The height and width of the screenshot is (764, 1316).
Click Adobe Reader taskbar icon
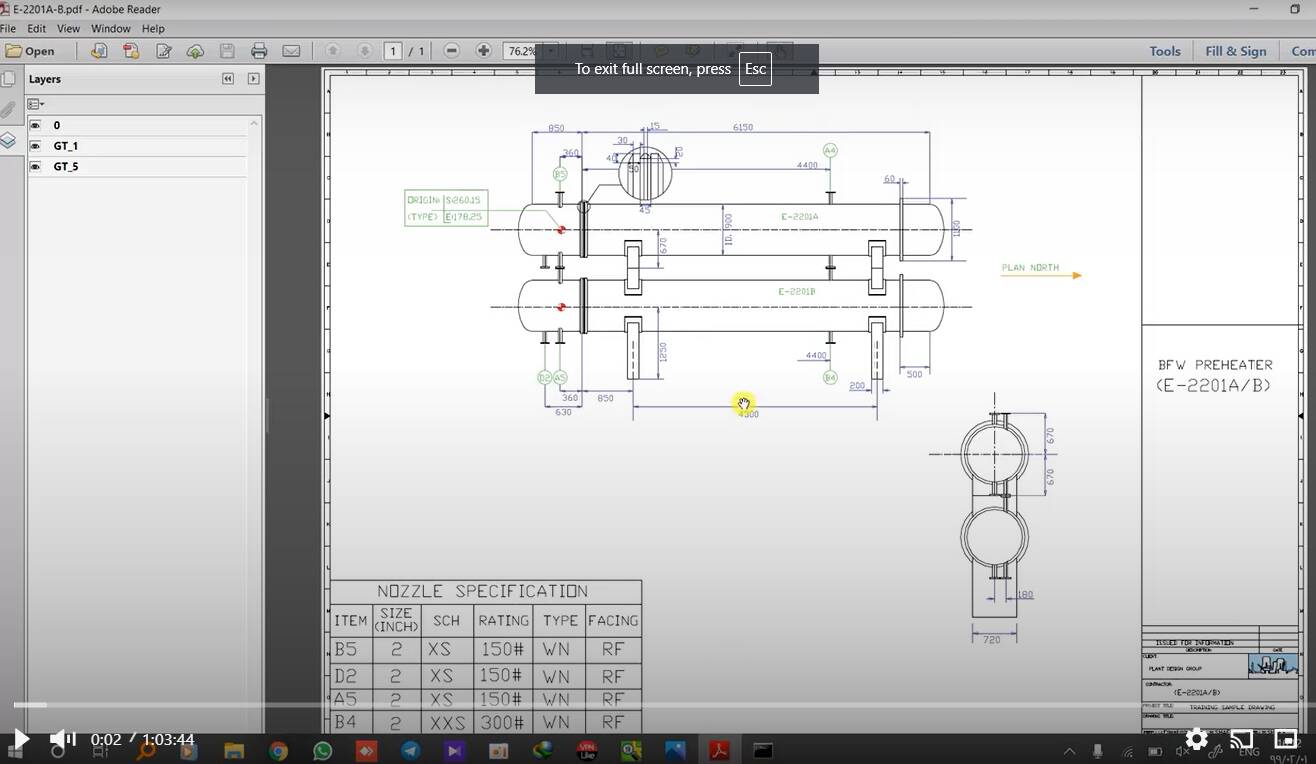click(719, 751)
